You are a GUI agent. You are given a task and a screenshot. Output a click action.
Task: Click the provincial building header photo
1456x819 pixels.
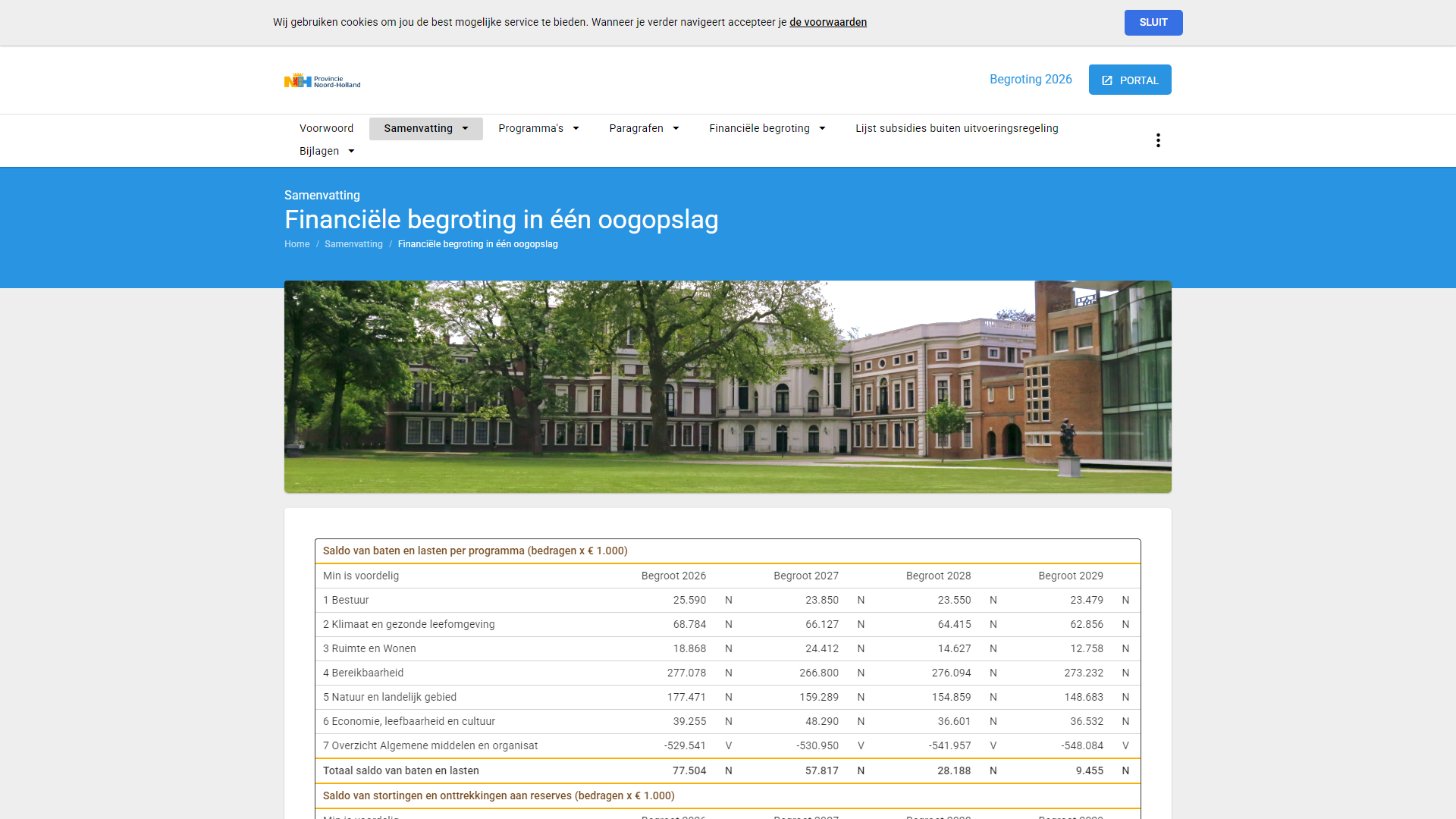(727, 387)
